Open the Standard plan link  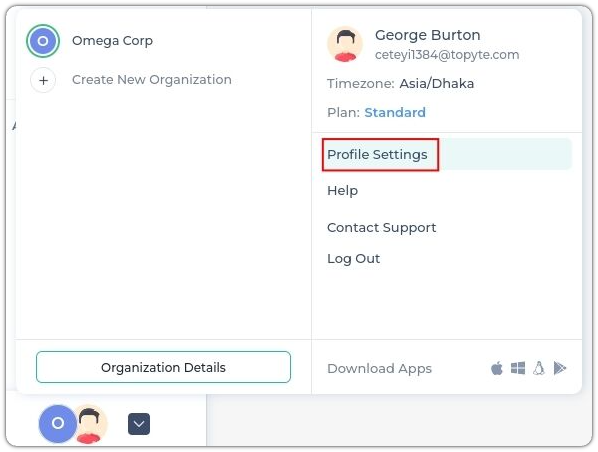(x=395, y=113)
